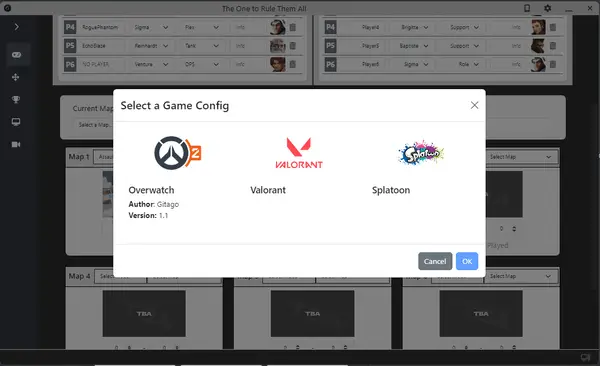
Task: Open the Sigma hero dropdown for Player6
Action: 412,64
